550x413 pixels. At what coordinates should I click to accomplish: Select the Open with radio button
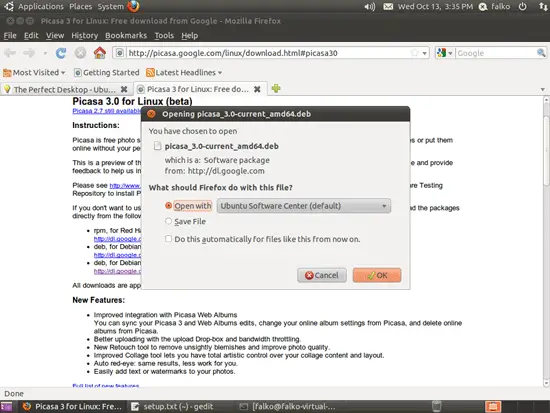pos(168,206)
